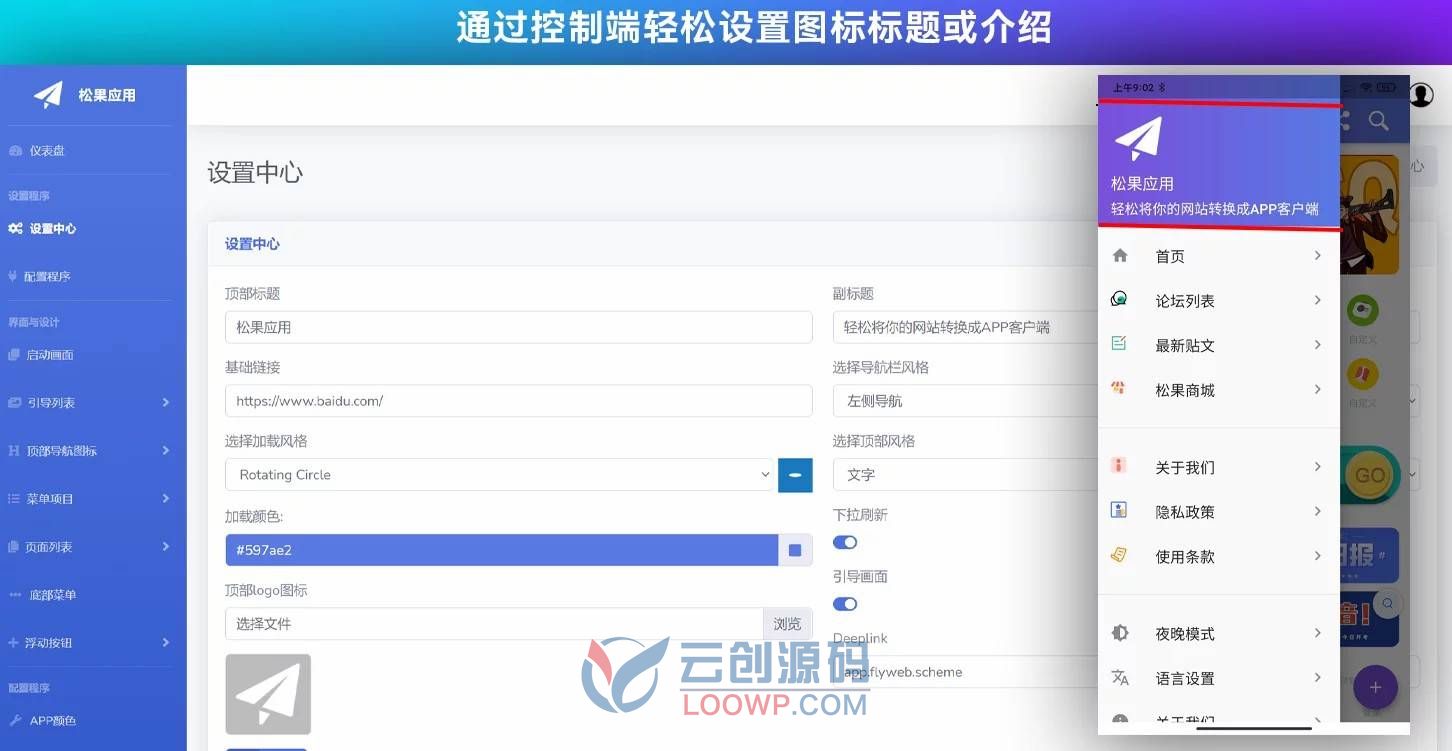Tap 语言设置 in phone drawer
Screen dimensions: 1452x751
pyautogui.click(x=1185, y=679)
